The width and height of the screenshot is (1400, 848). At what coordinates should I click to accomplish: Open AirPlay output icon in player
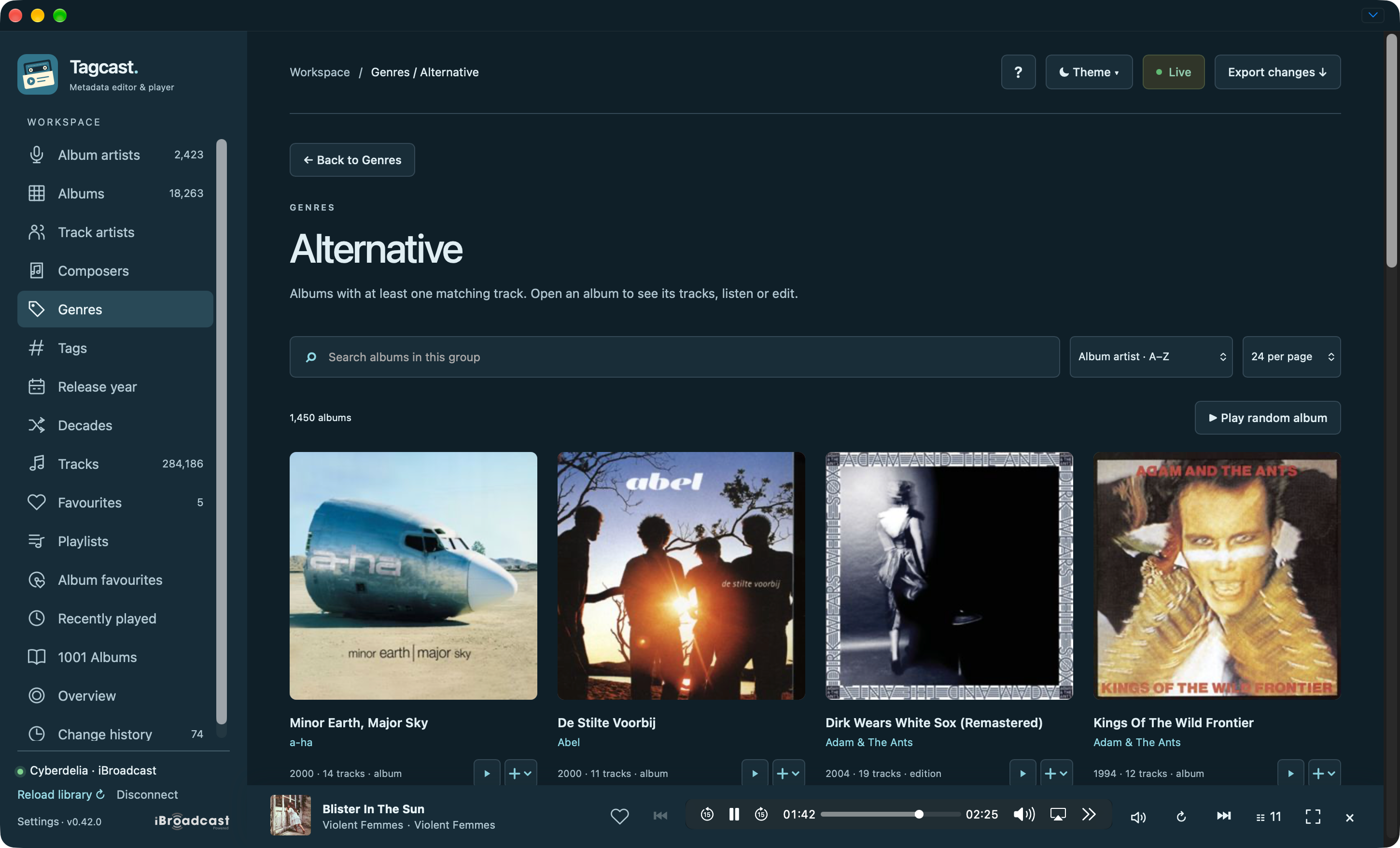(x=1058, y=815)
